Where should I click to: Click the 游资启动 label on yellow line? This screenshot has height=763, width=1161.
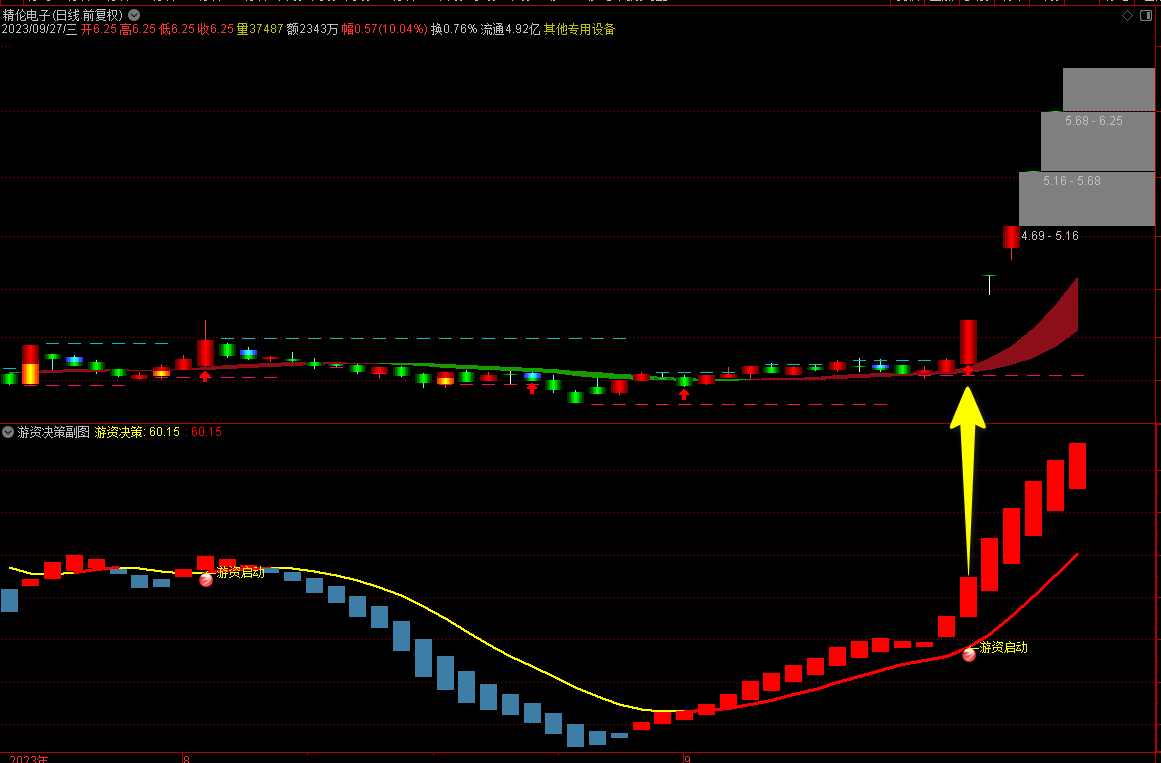click(240, 572)
